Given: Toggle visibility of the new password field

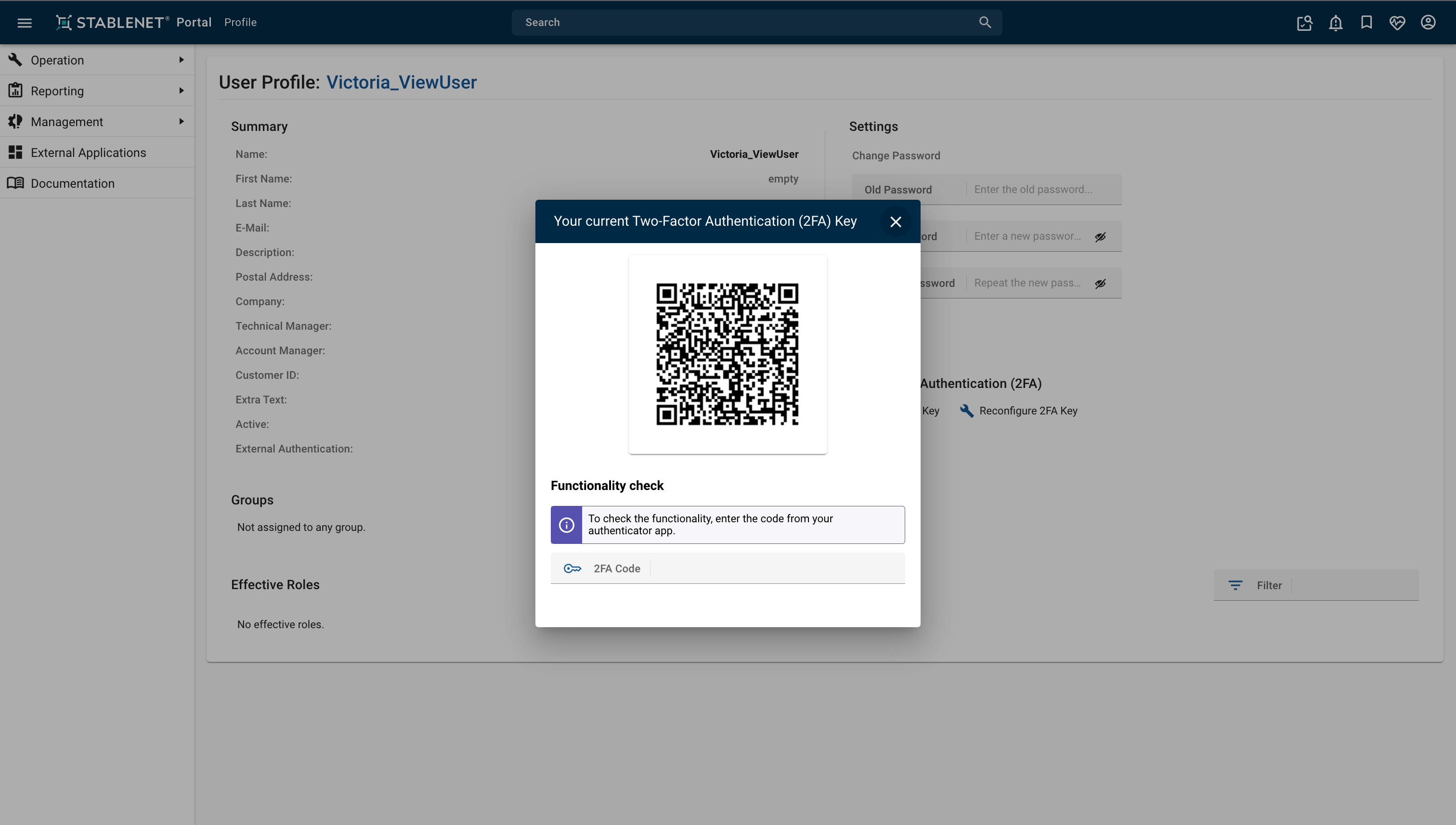Looking at the screenshot, I should click(1100, 236).
